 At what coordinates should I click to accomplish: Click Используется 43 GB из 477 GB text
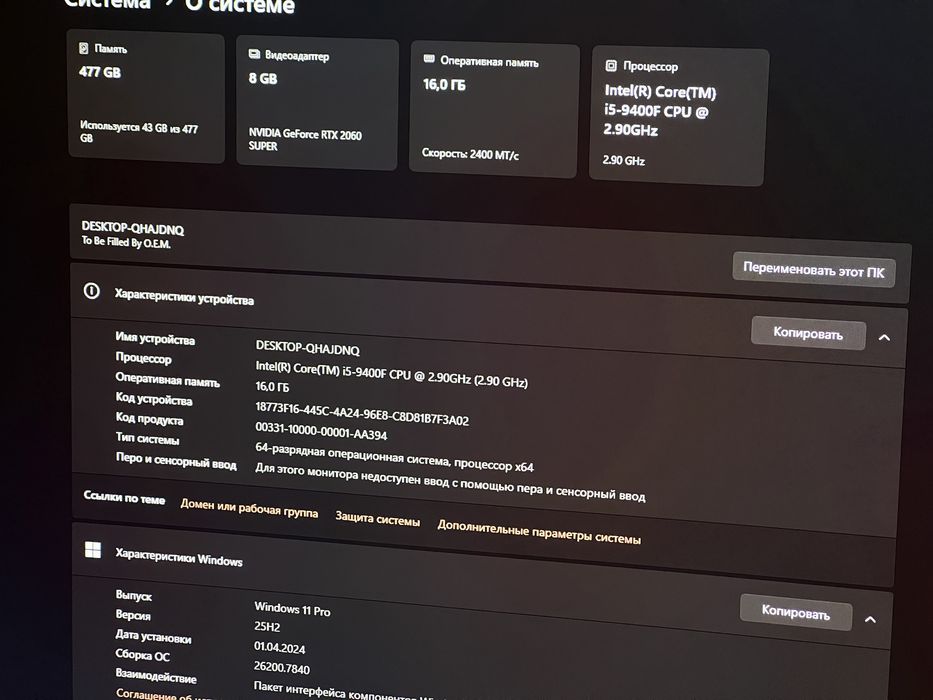coord(139,132)
